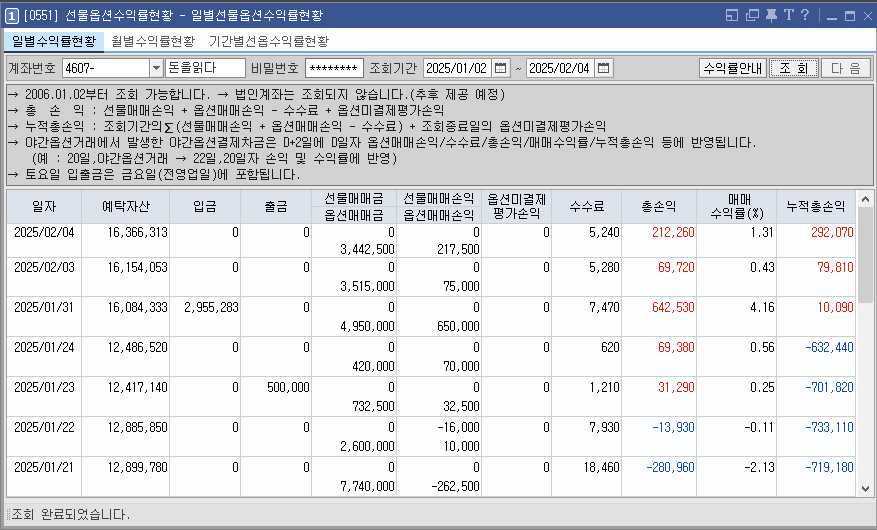
Task: Click the 일자 column header
Action: point(44,206)
